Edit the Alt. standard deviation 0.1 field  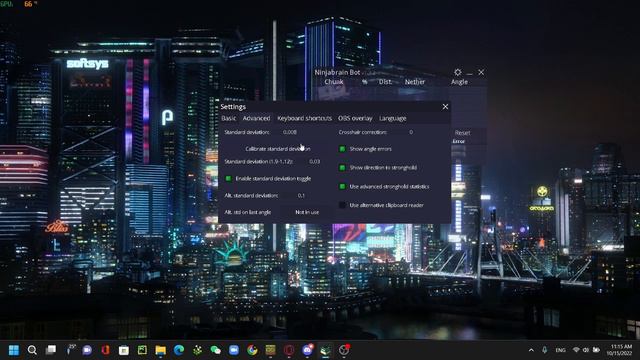301,196
